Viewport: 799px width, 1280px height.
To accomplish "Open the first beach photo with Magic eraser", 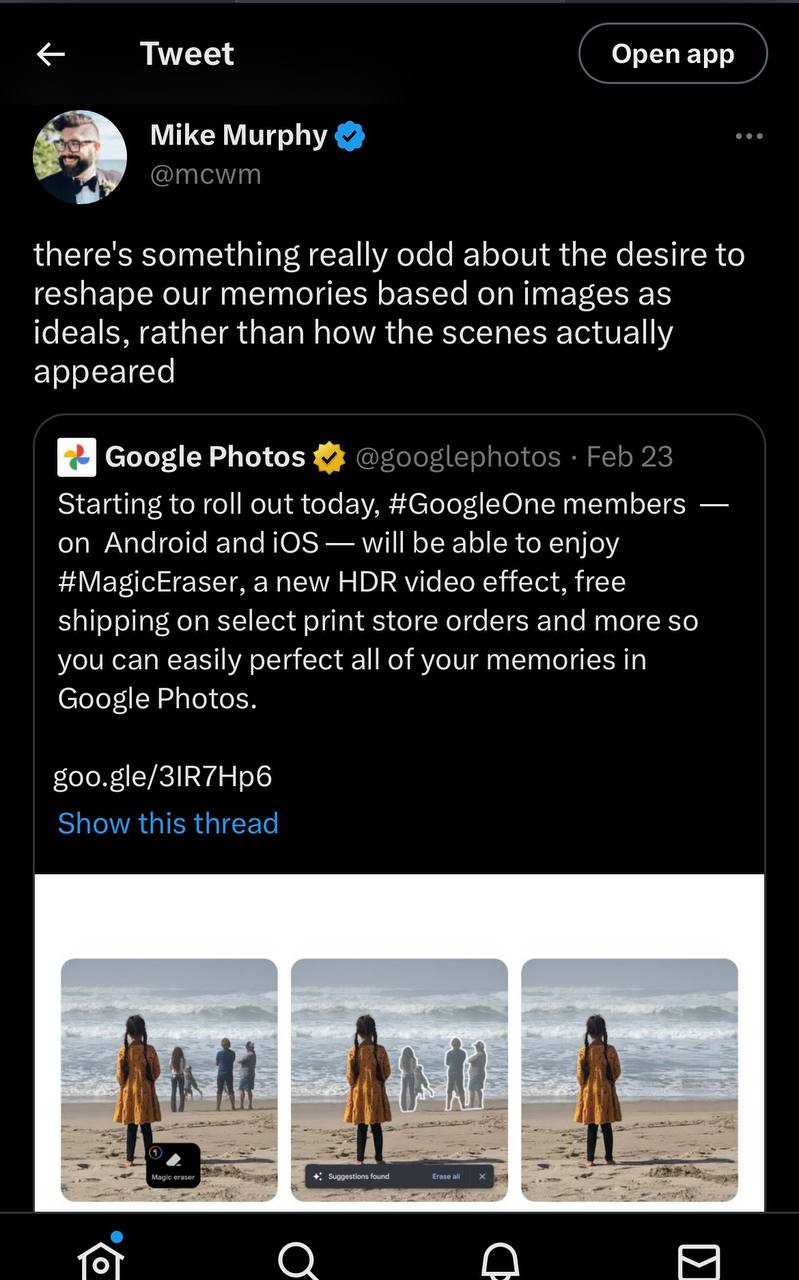I will (169, 1079).
